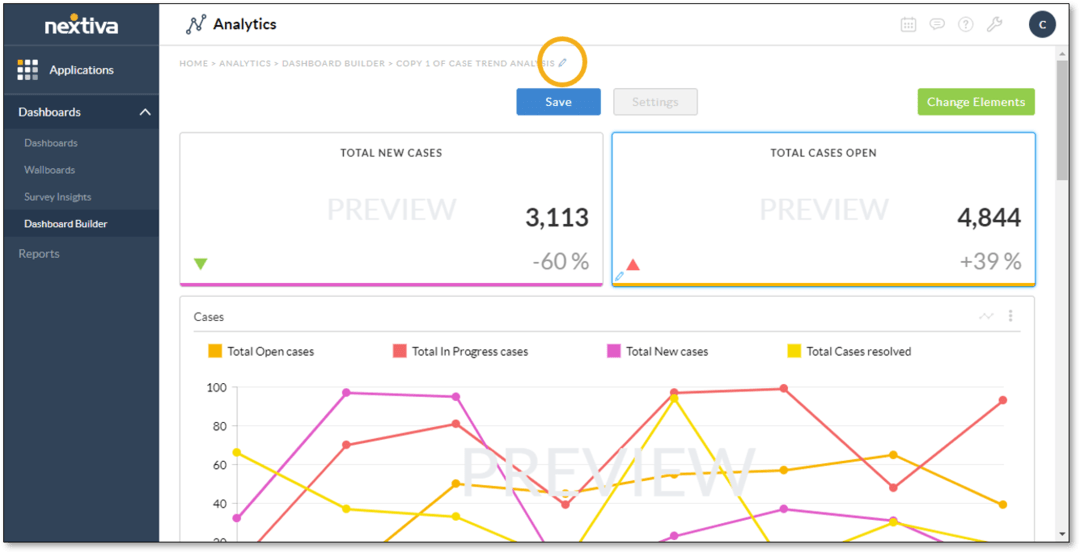
Task: Toggle Total In Progress cases legend series
Action: 460,351
